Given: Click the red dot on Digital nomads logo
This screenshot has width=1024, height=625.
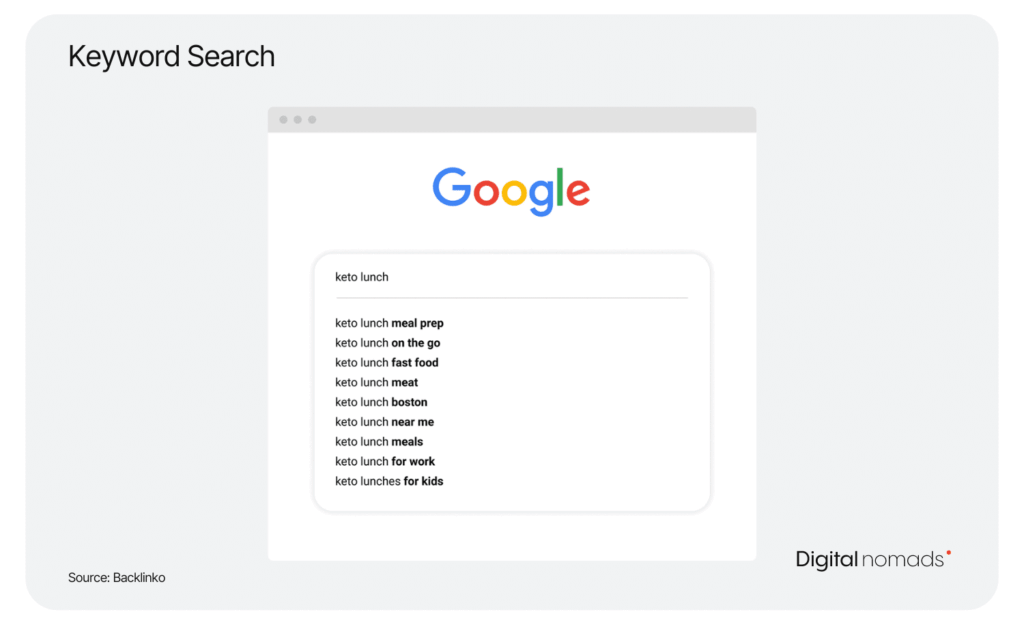Looking at the screenshot, I should coord(948,553).
